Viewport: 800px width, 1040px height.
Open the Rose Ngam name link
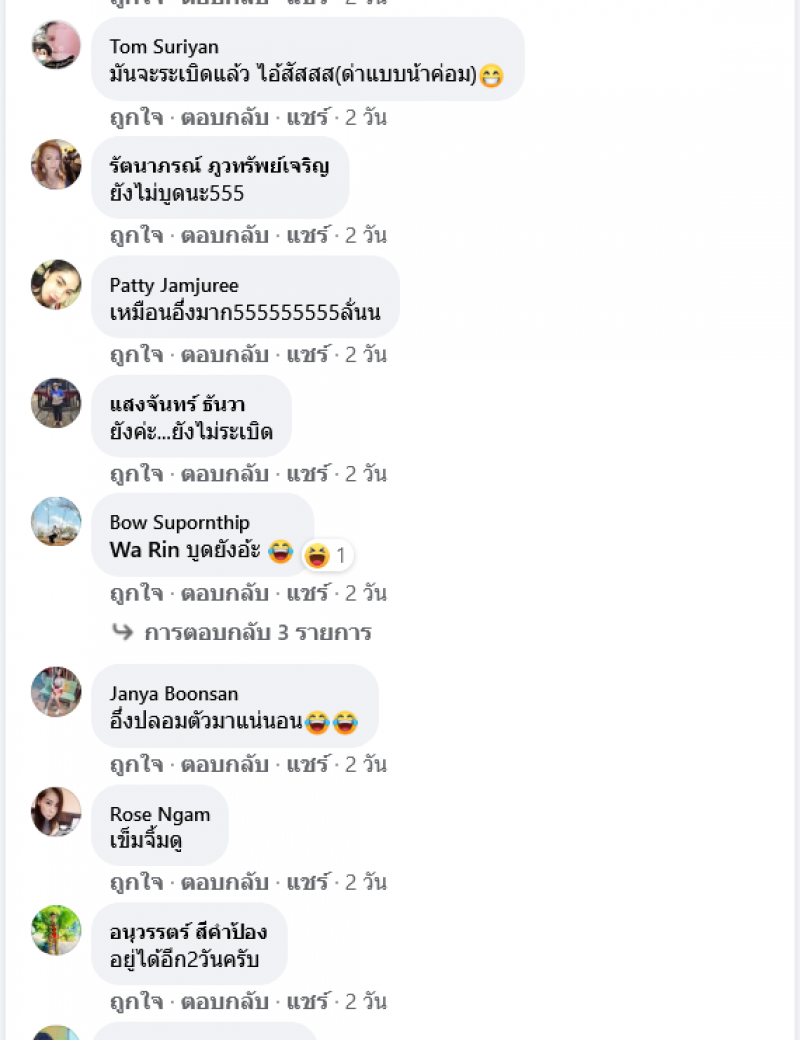point(160,814)
